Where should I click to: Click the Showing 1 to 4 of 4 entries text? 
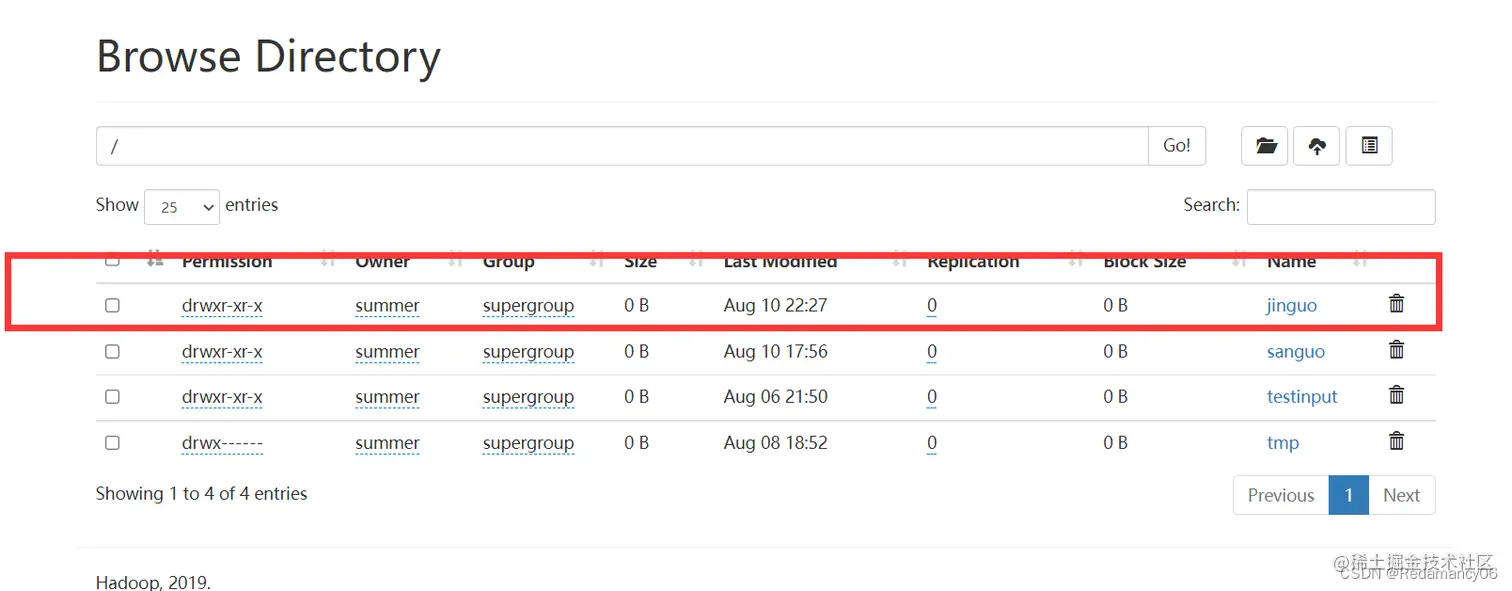point(201,493)
